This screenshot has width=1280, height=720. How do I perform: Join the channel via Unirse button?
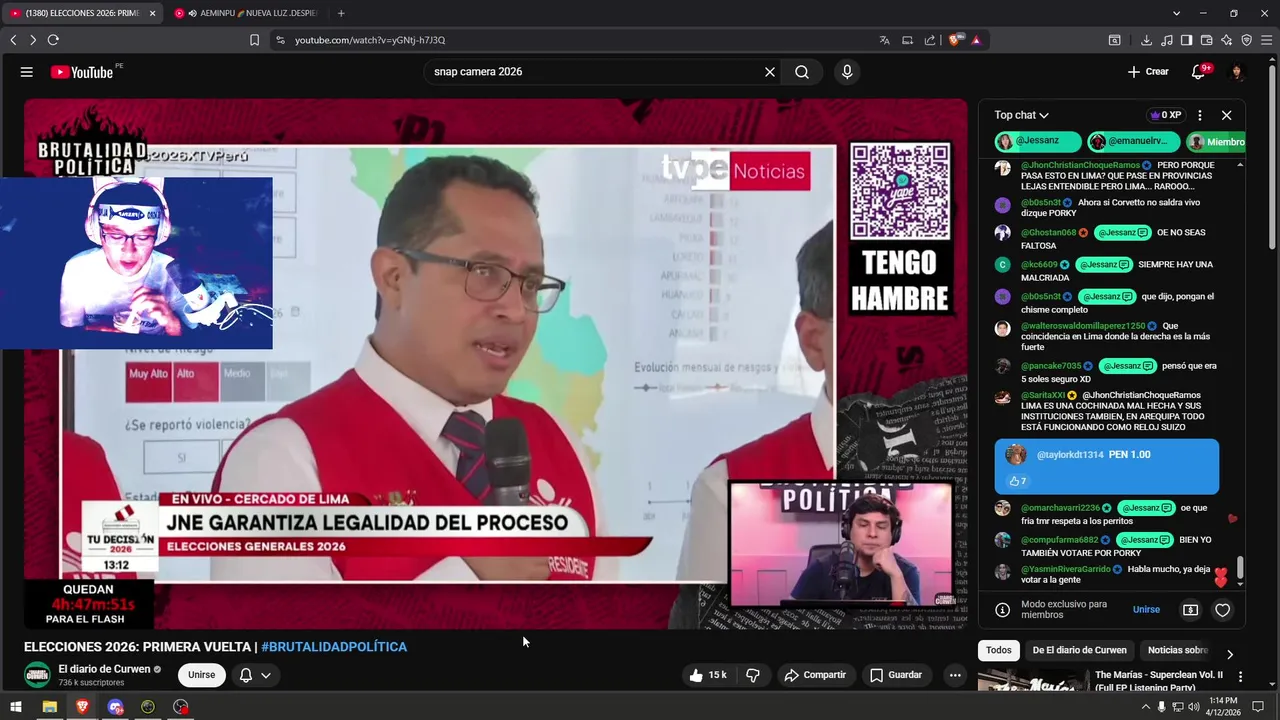[x=201, y=675]
